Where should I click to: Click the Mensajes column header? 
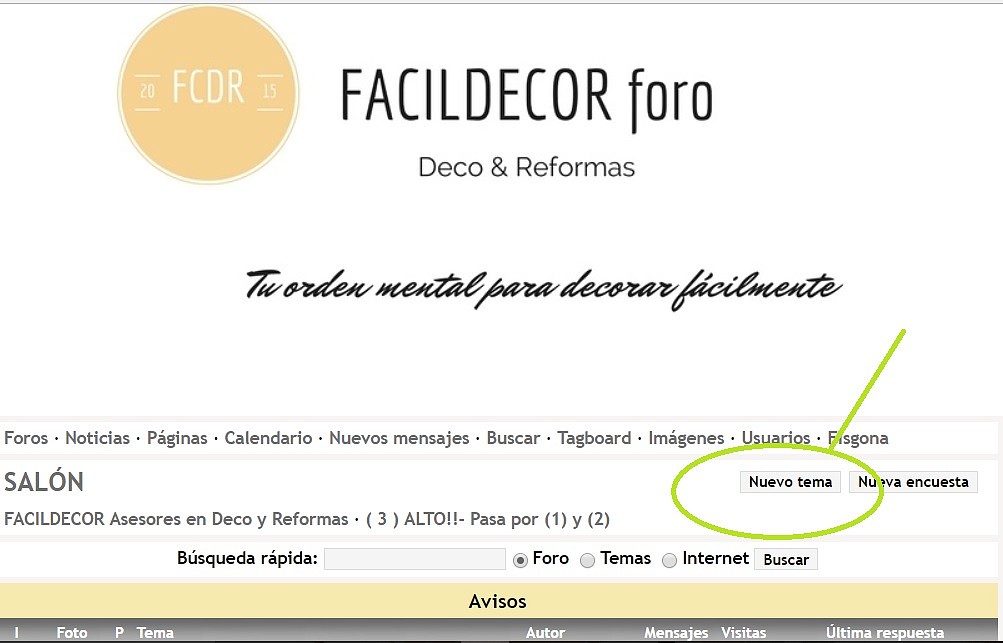pyautogui.click(x=676, y=633)
